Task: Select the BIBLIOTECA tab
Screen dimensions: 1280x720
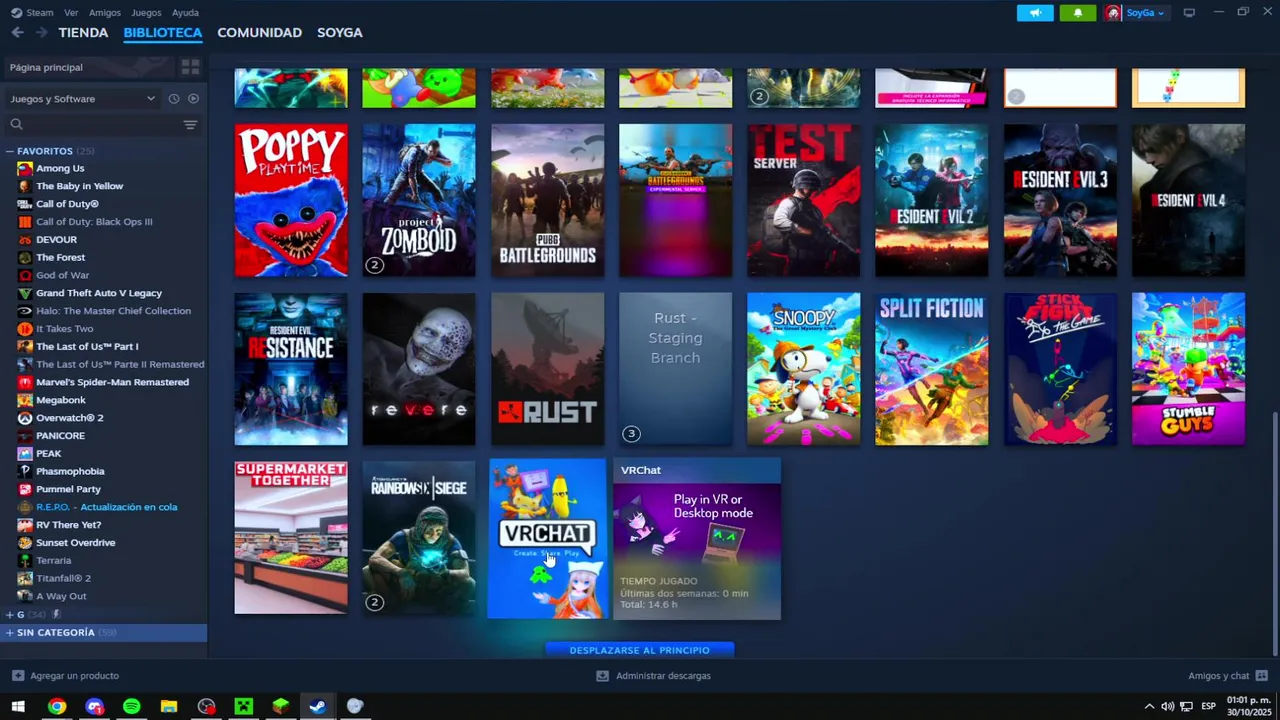Action: tap(163, 32)
